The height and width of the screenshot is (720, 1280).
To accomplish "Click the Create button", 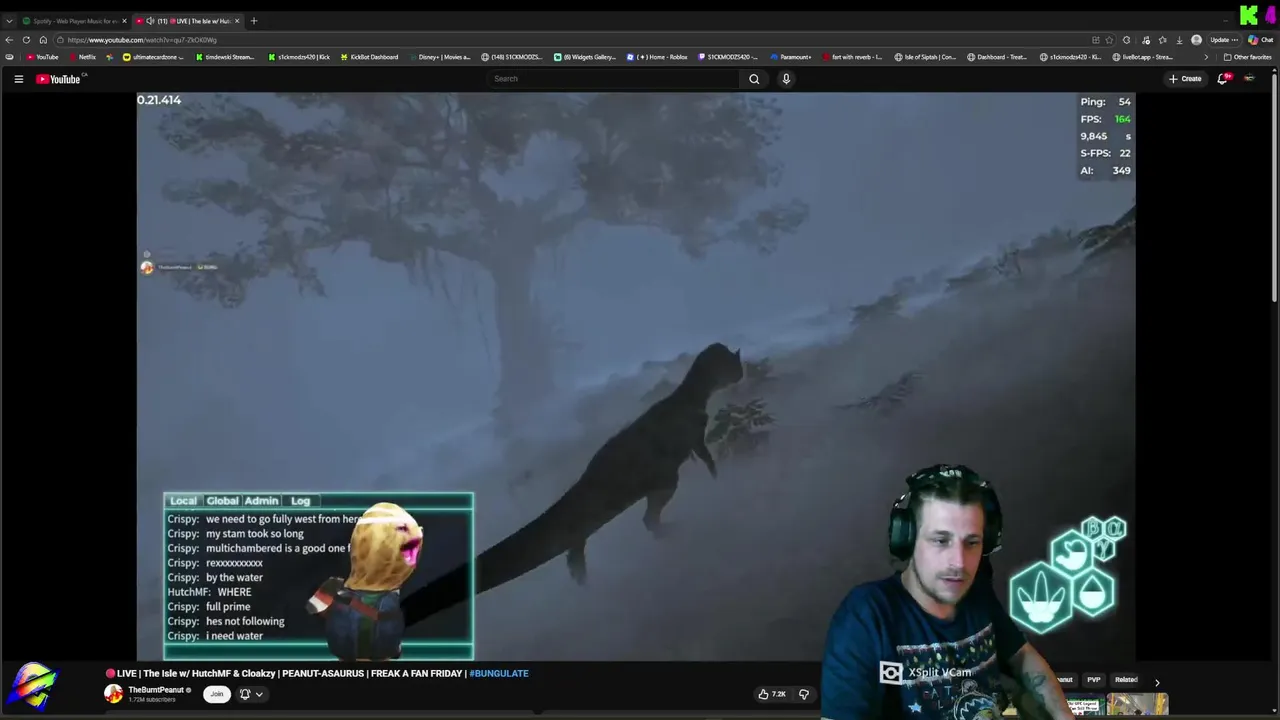I will [1185, 79].
